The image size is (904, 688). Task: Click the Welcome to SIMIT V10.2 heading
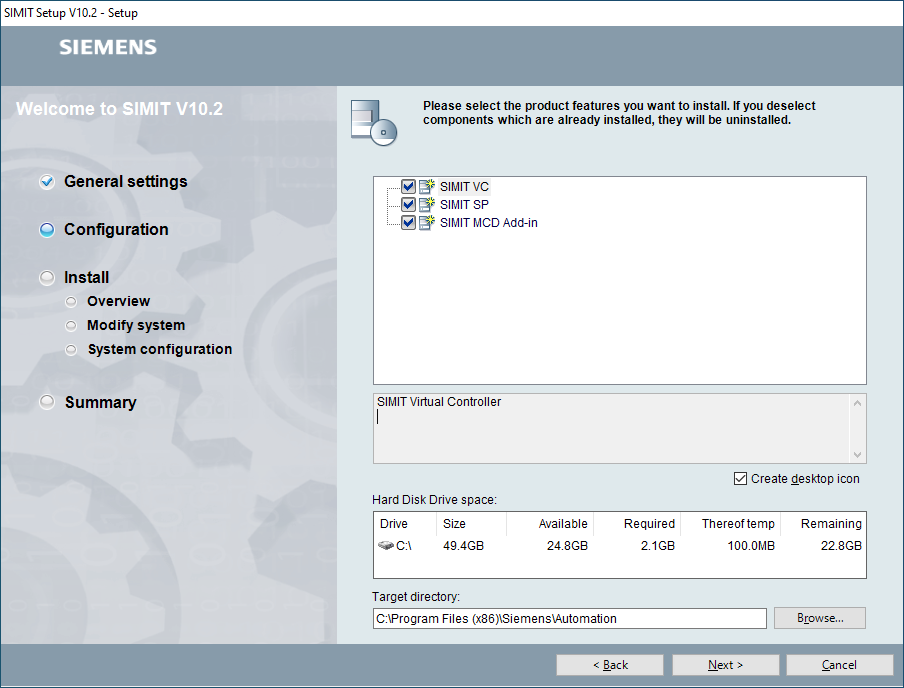tap(119, 108)
